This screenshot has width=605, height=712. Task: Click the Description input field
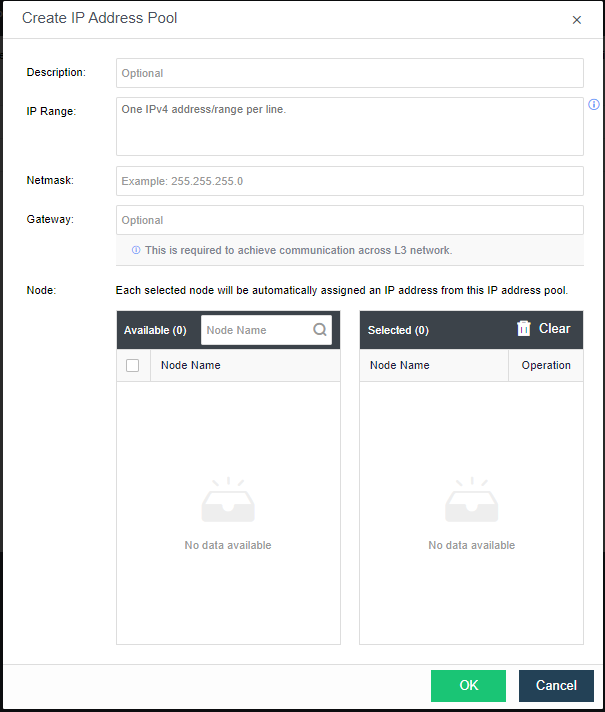pyautogui.click(x=349, y=73)
